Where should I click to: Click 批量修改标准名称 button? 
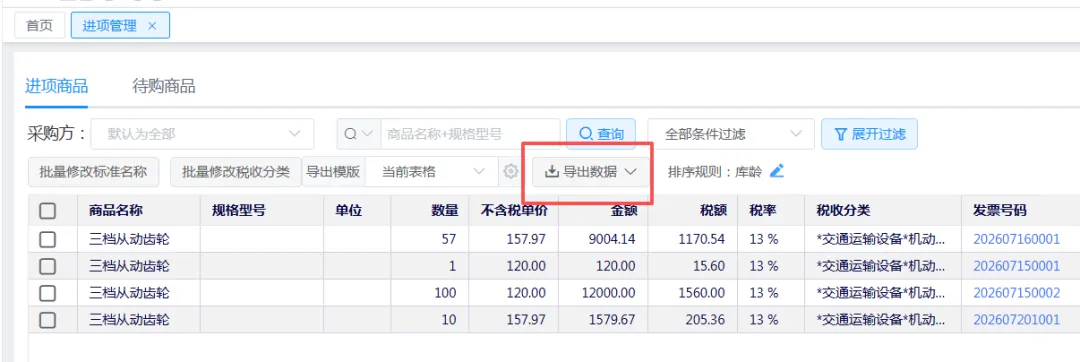94,172
